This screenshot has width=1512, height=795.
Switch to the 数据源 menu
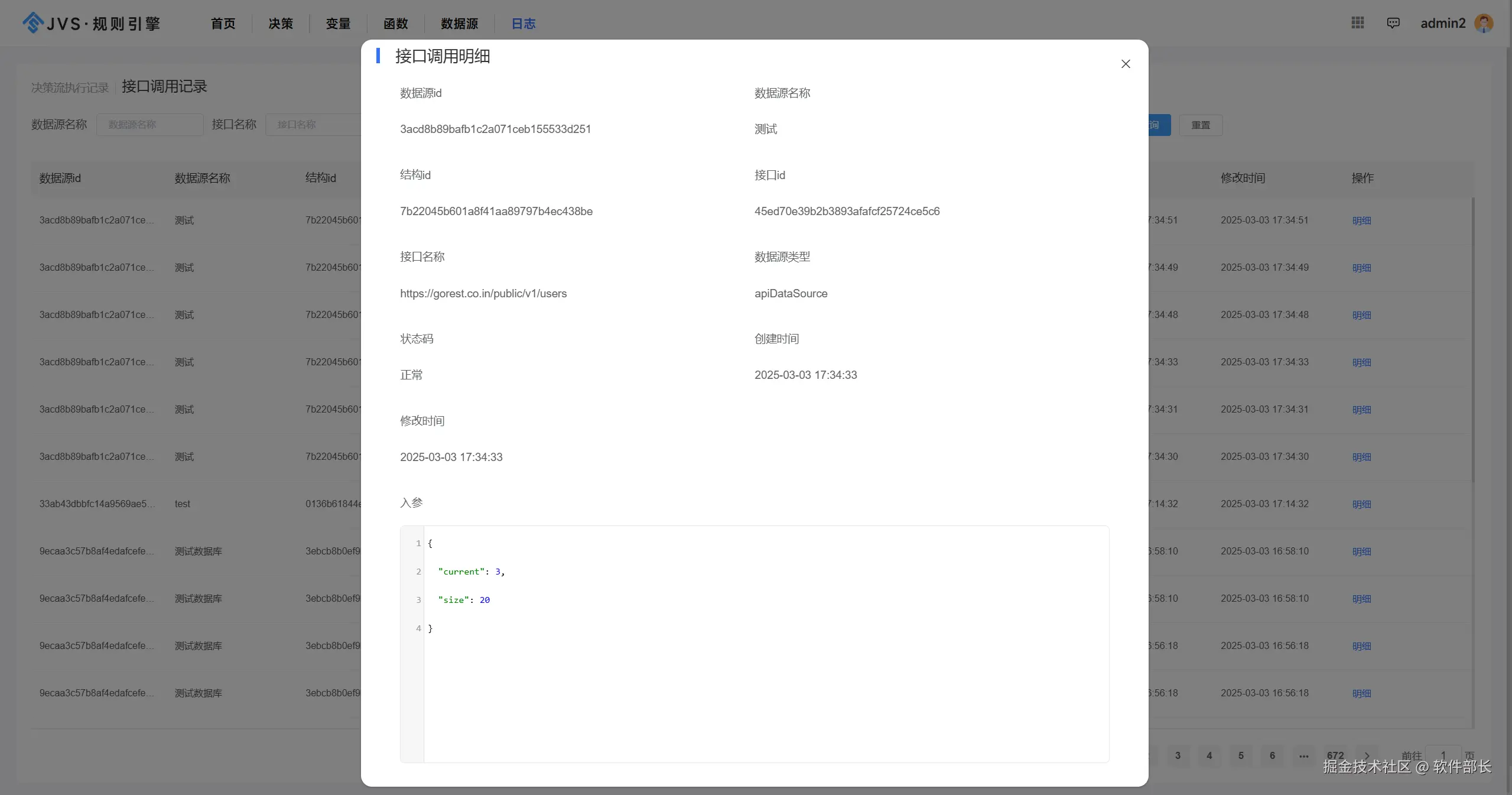click(459, 24)
